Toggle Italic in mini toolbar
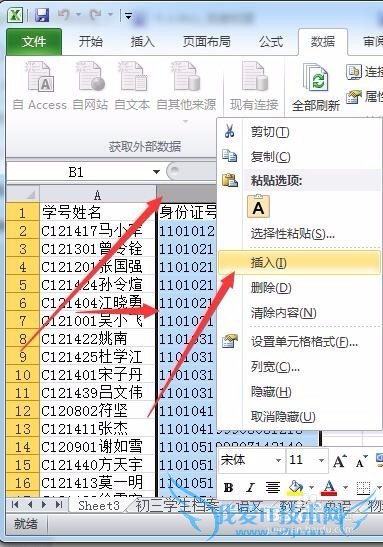The image size is (383, 547). click(x=250, y=487)
